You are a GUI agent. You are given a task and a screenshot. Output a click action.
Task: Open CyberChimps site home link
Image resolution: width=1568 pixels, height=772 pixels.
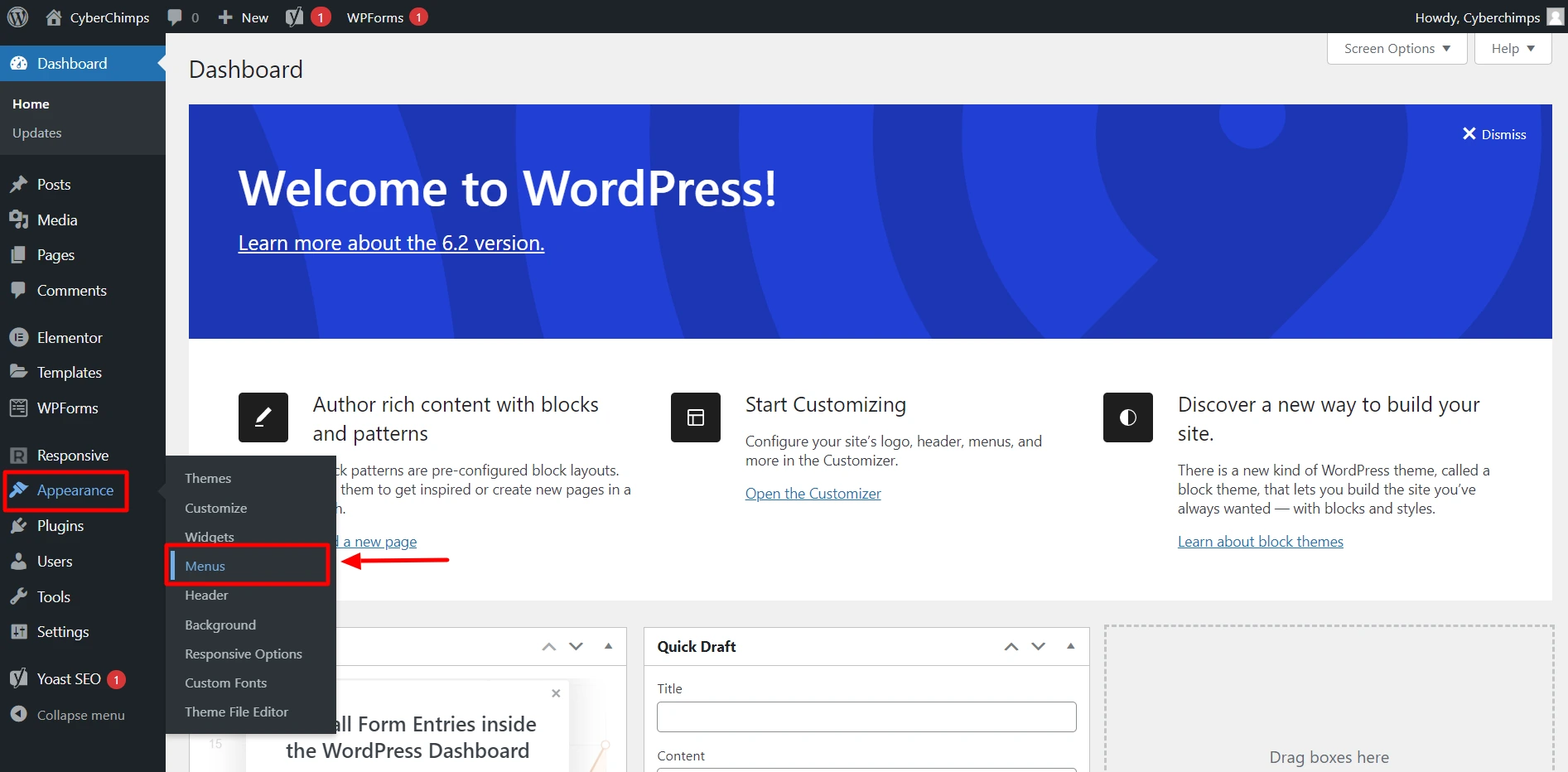coord(98,17)
